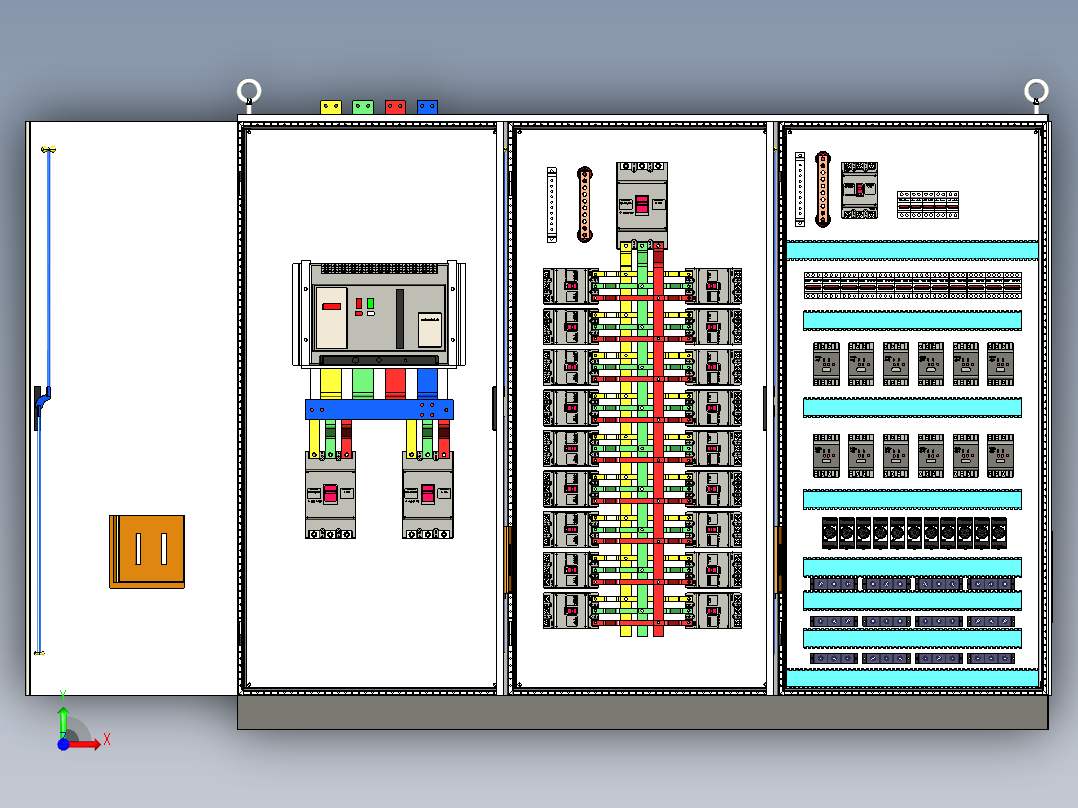The height and width of the screenshot is (808, 1078).
Task: Select the right lifting eye bolt on cabinet top
Action: pos(1036,94)
